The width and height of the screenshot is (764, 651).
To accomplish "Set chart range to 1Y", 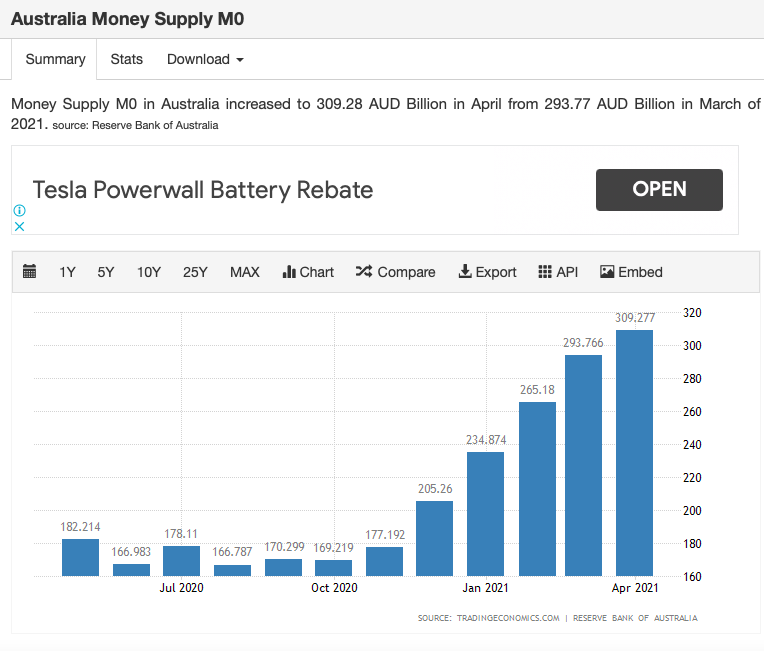I will point(67,272).
